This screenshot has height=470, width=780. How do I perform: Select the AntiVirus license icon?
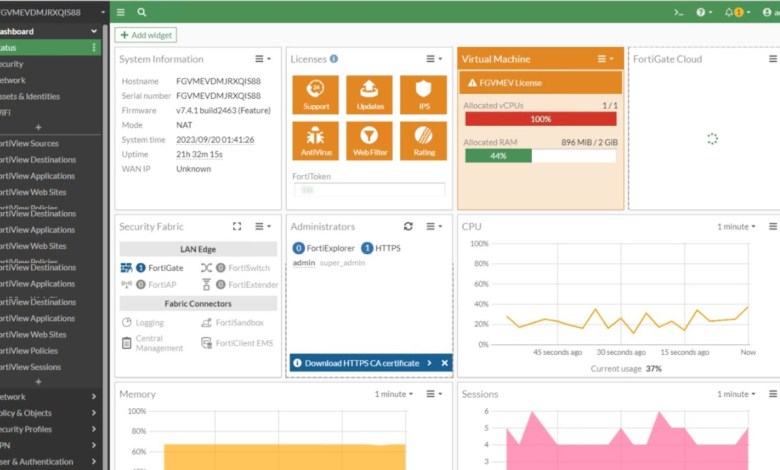point(316,141)
